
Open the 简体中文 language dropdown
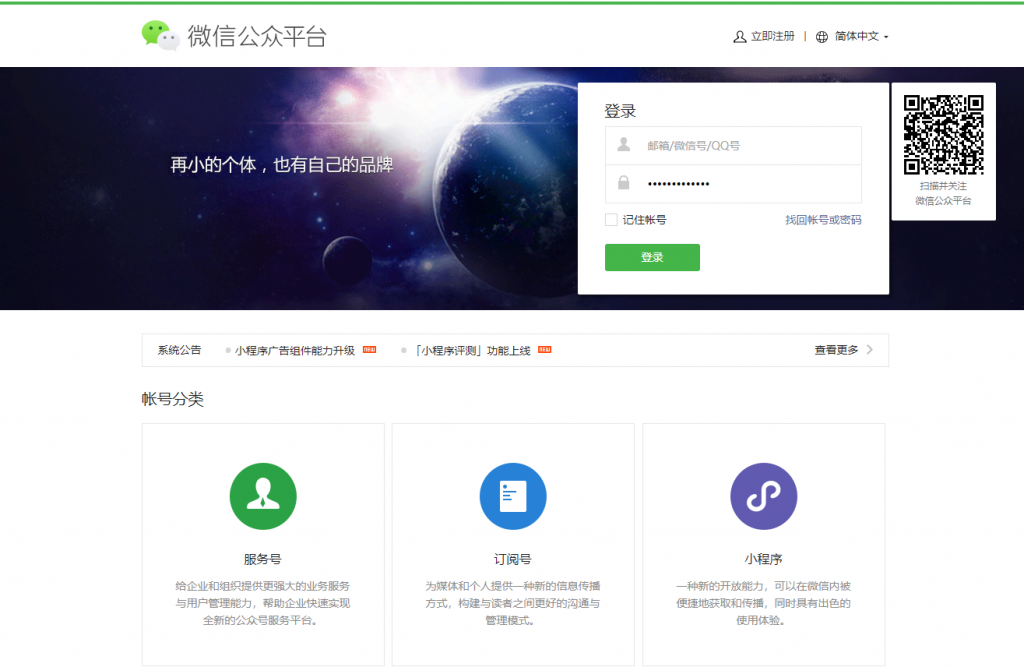[861, 36]
